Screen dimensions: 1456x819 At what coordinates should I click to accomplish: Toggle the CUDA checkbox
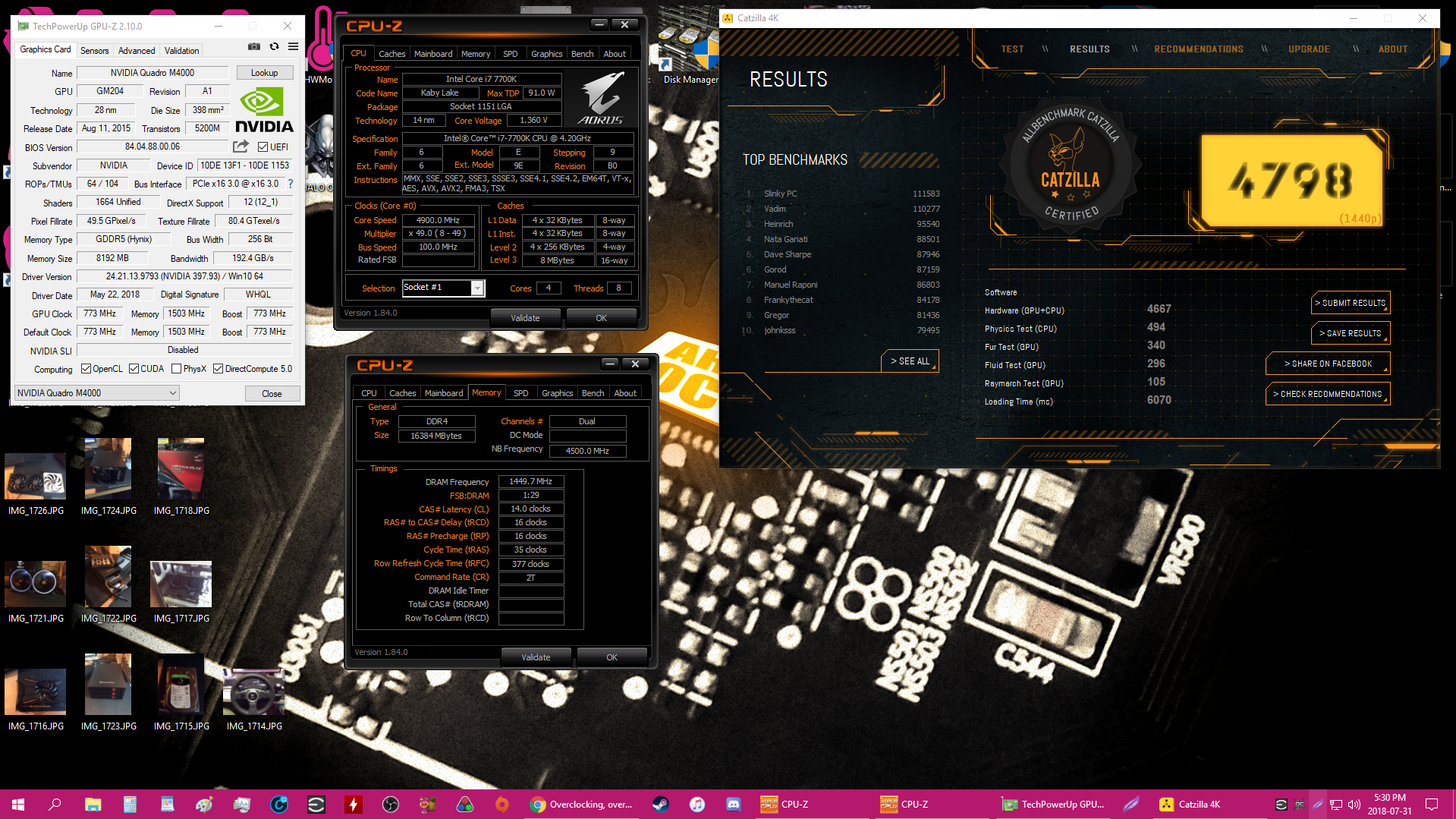click(134, 369)
